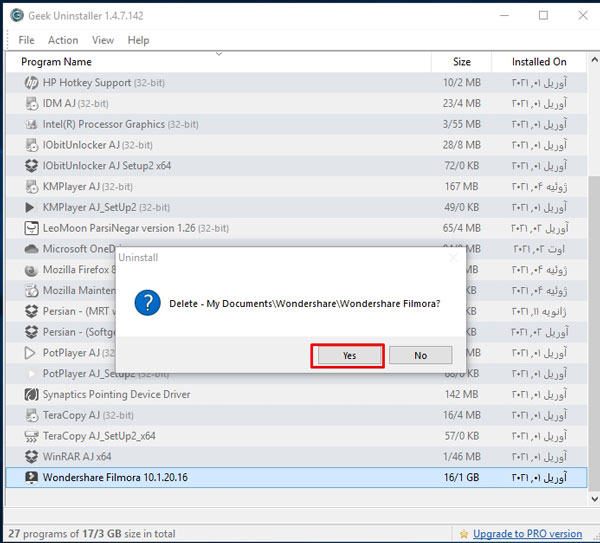Click the LeoMoon ParsiNegar icon
Image resolution: width=600 pixels, height=543 pixels.
coord(31,228)
